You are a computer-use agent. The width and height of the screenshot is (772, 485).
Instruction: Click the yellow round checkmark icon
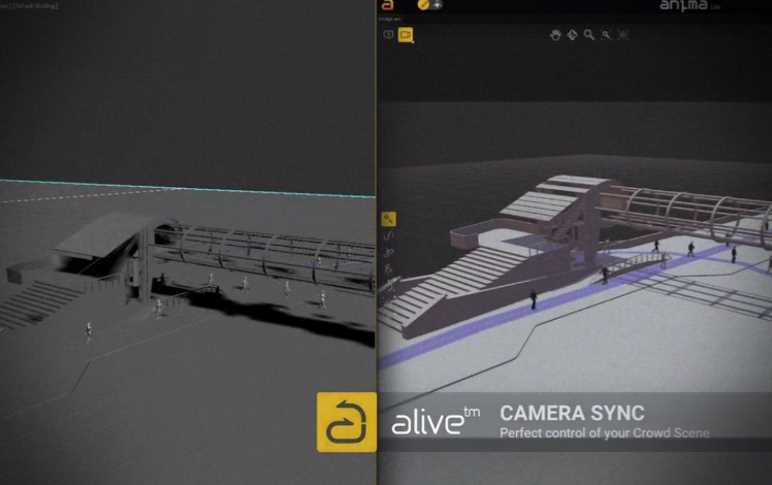click(x=423, y=5)
